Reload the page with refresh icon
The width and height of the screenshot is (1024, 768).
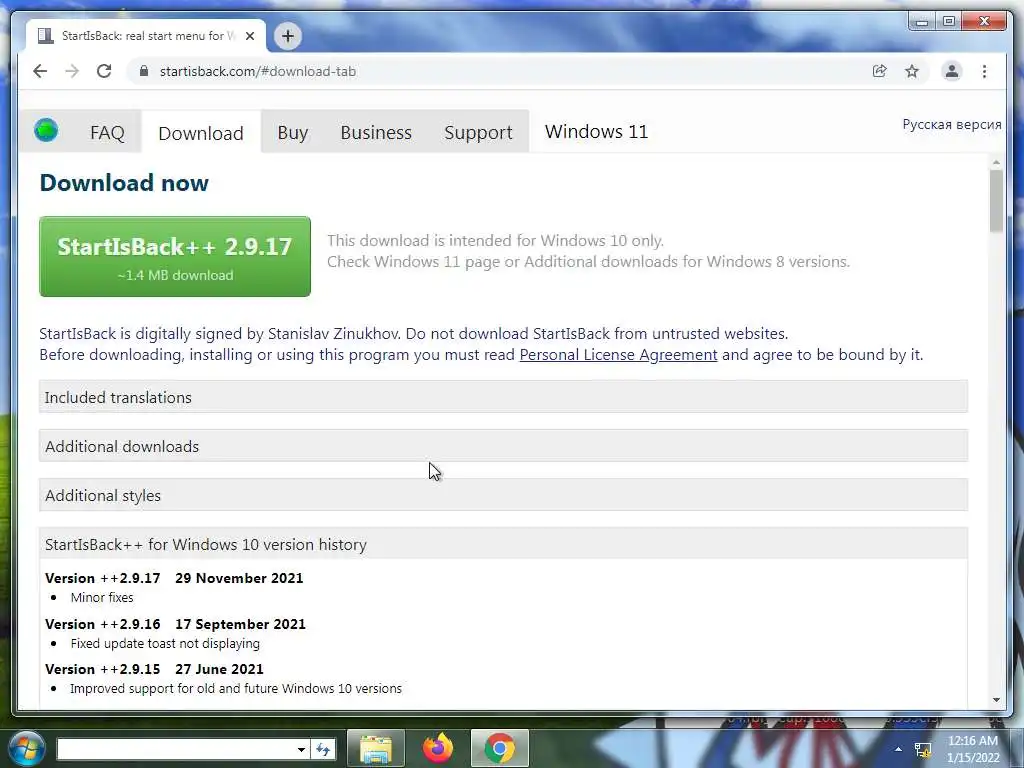point(104,71)
